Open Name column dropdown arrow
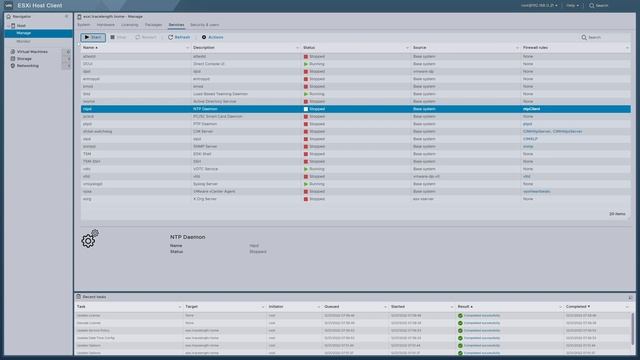 187,48
